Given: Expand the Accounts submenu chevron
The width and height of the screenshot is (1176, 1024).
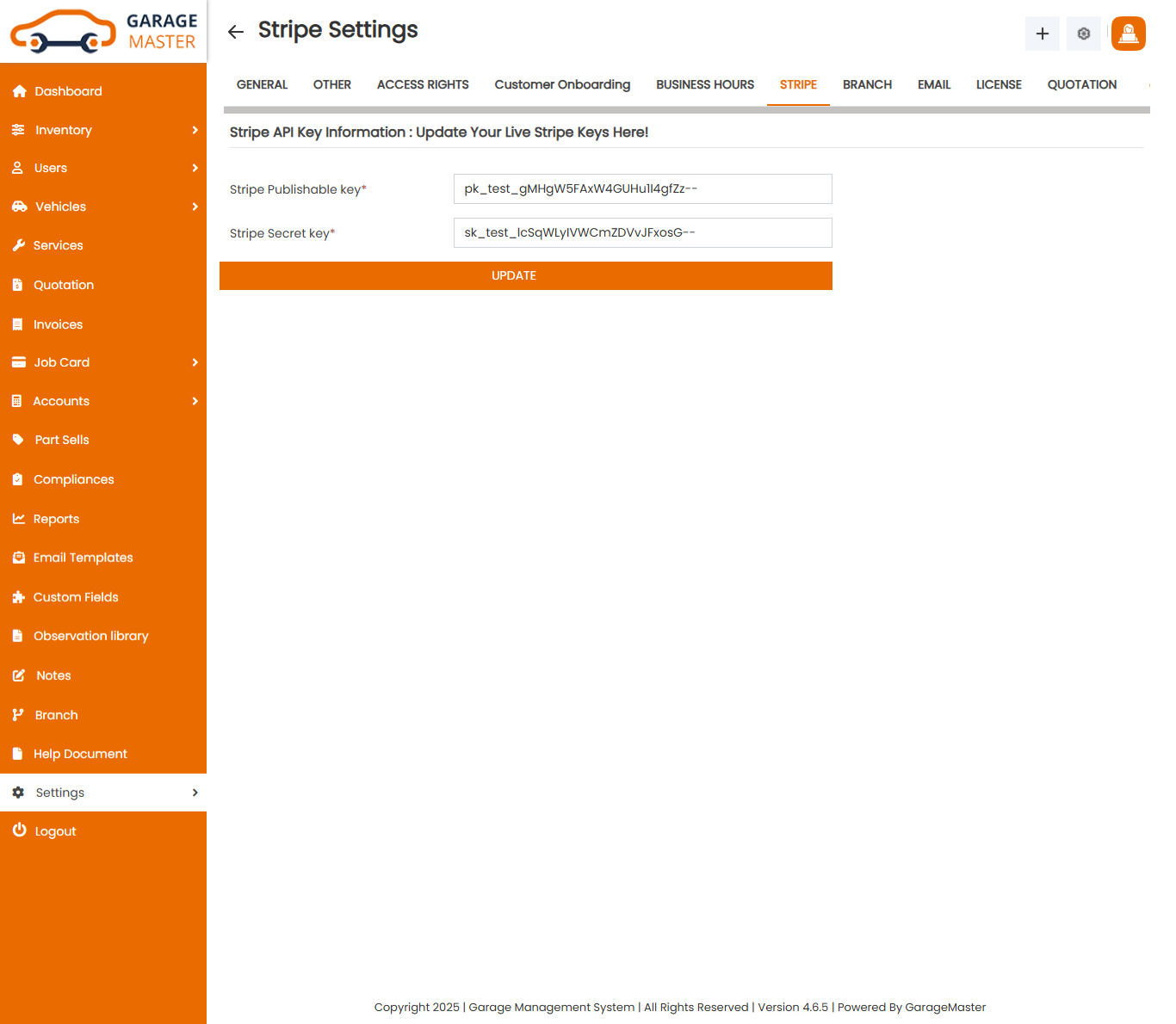Looking at the screenshot, I should pyautogui.click(x=195, y=401).
